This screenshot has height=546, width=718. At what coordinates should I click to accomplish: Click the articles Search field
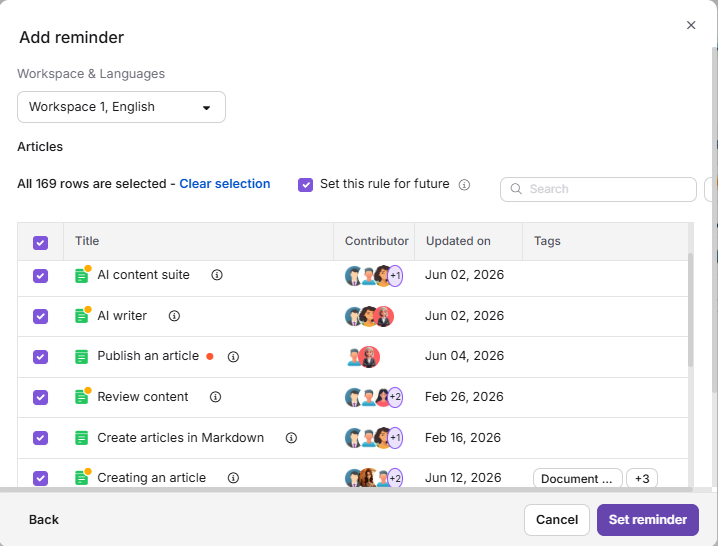coord(598,189)
